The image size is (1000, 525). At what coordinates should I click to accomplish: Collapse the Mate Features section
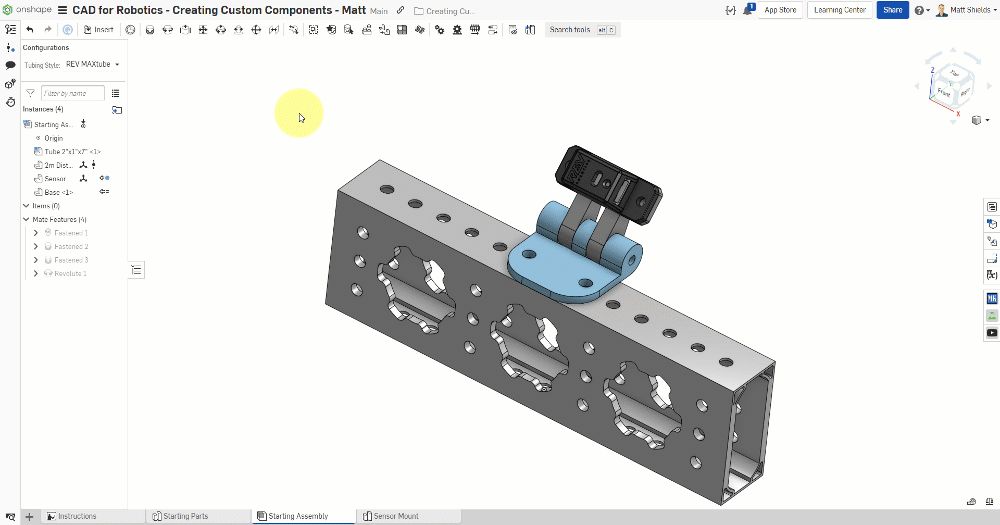click(26, 219)
